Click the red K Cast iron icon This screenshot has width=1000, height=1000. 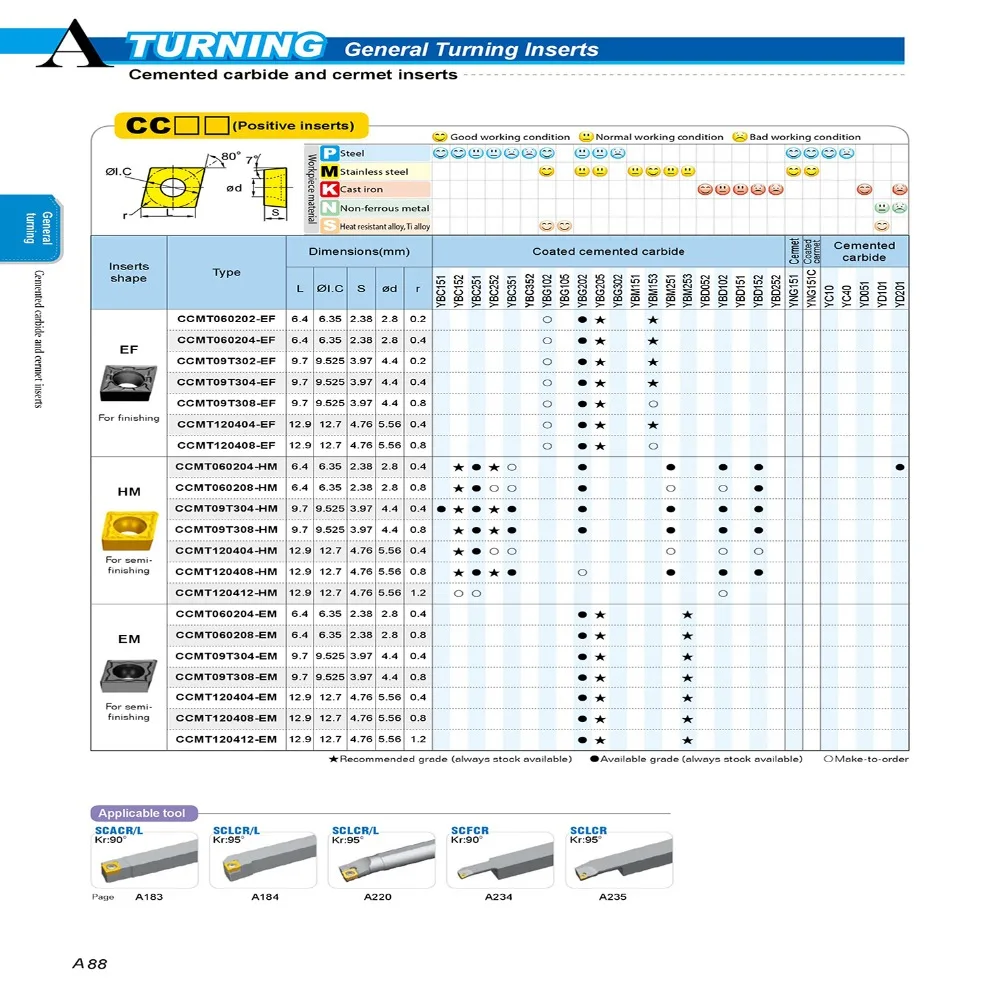click(329, 189)
